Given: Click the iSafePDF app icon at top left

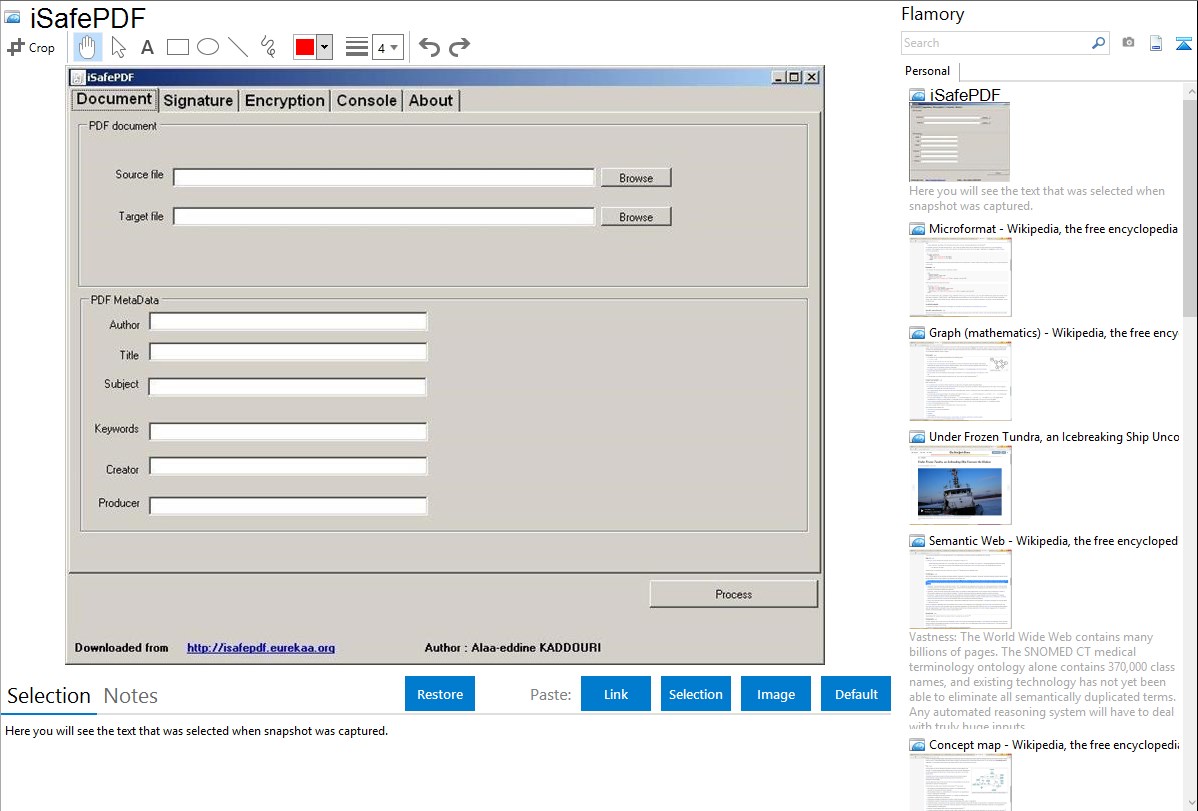Looking at the screenshot, I should click(12, 17).
